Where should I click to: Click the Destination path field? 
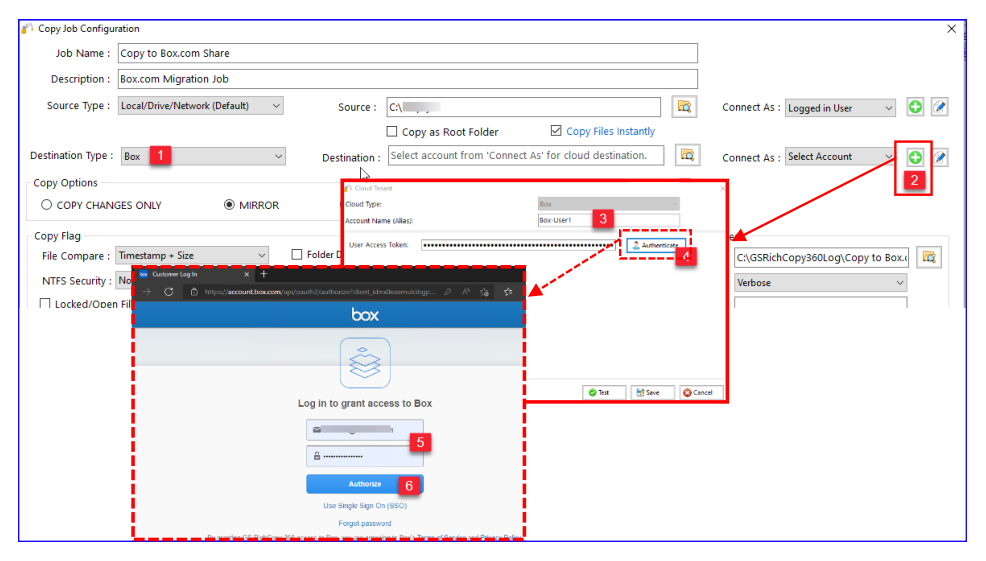coord(526,155)
